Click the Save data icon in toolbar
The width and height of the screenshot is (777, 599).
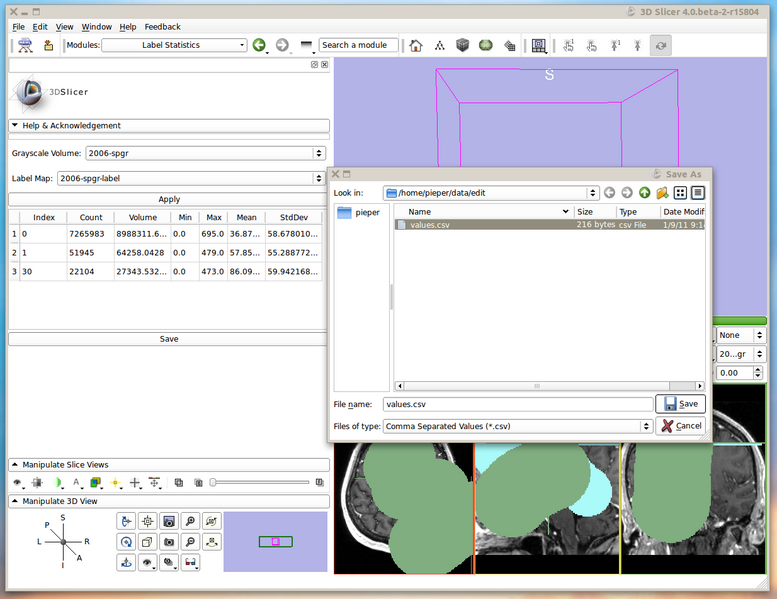coord(48,45)
